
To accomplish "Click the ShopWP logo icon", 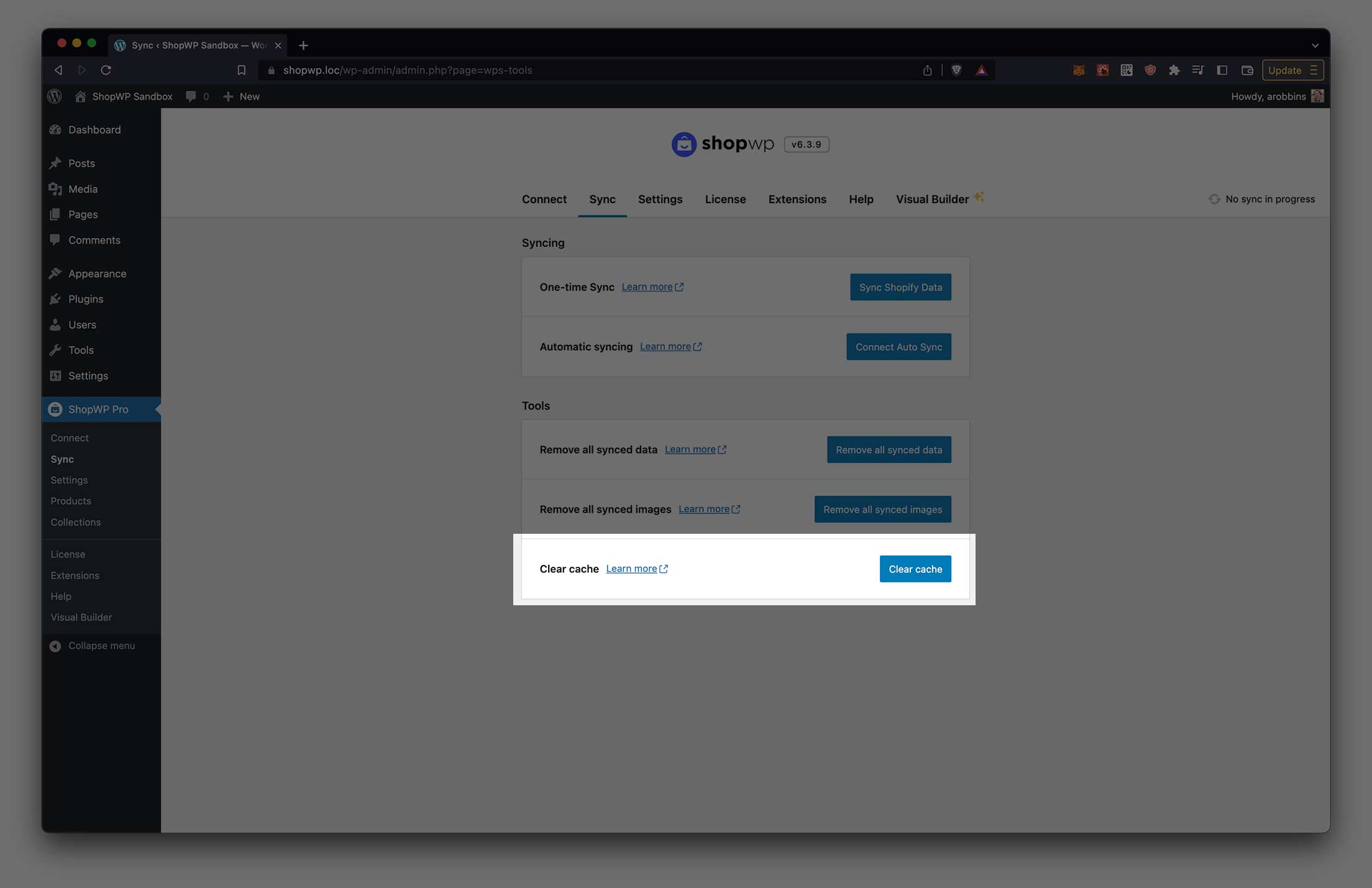I will 683,144.
